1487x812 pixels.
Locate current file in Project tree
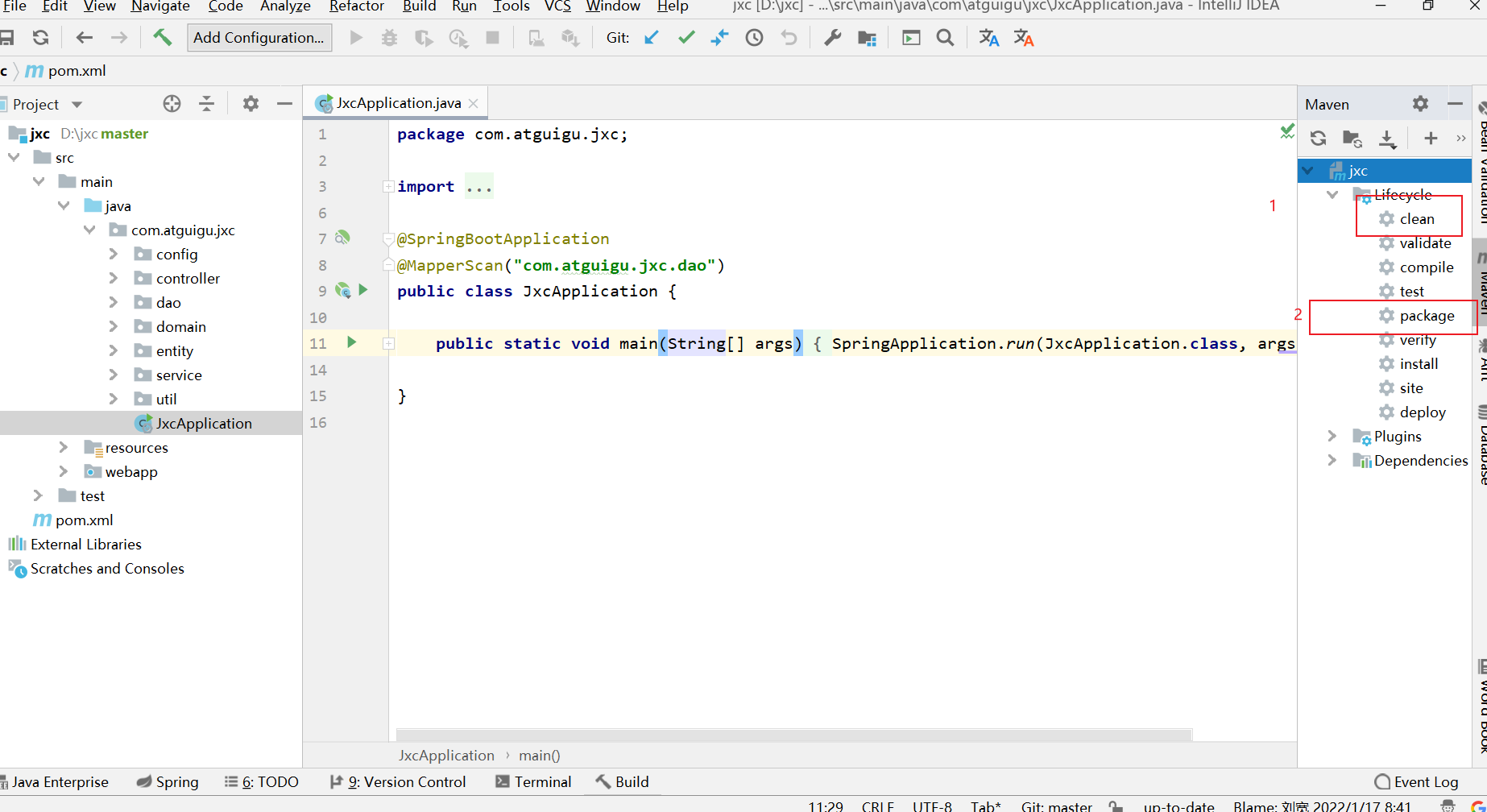pos(172,104)
